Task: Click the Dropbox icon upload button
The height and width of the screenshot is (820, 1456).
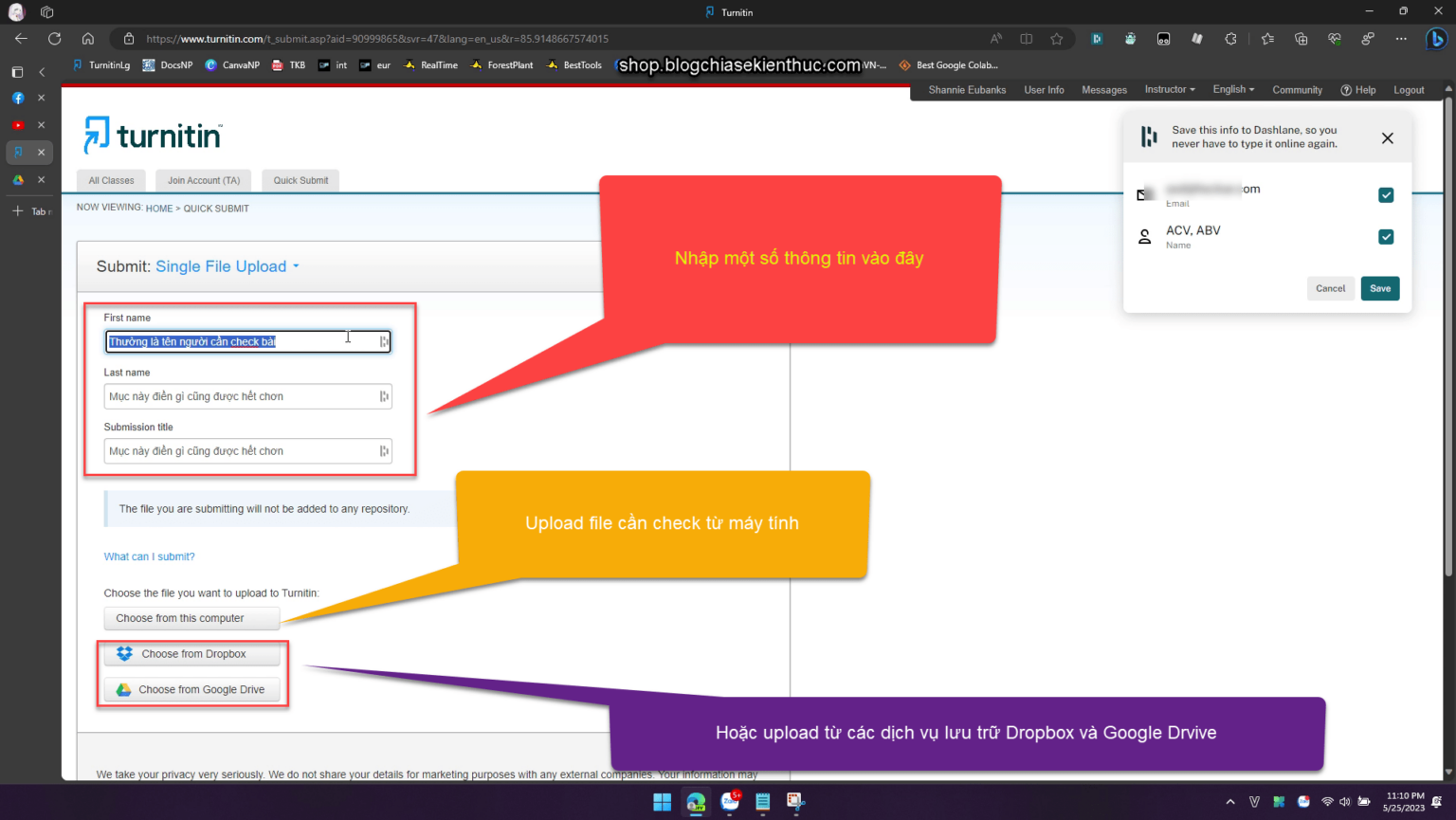Action: click(x=192, y=654)
